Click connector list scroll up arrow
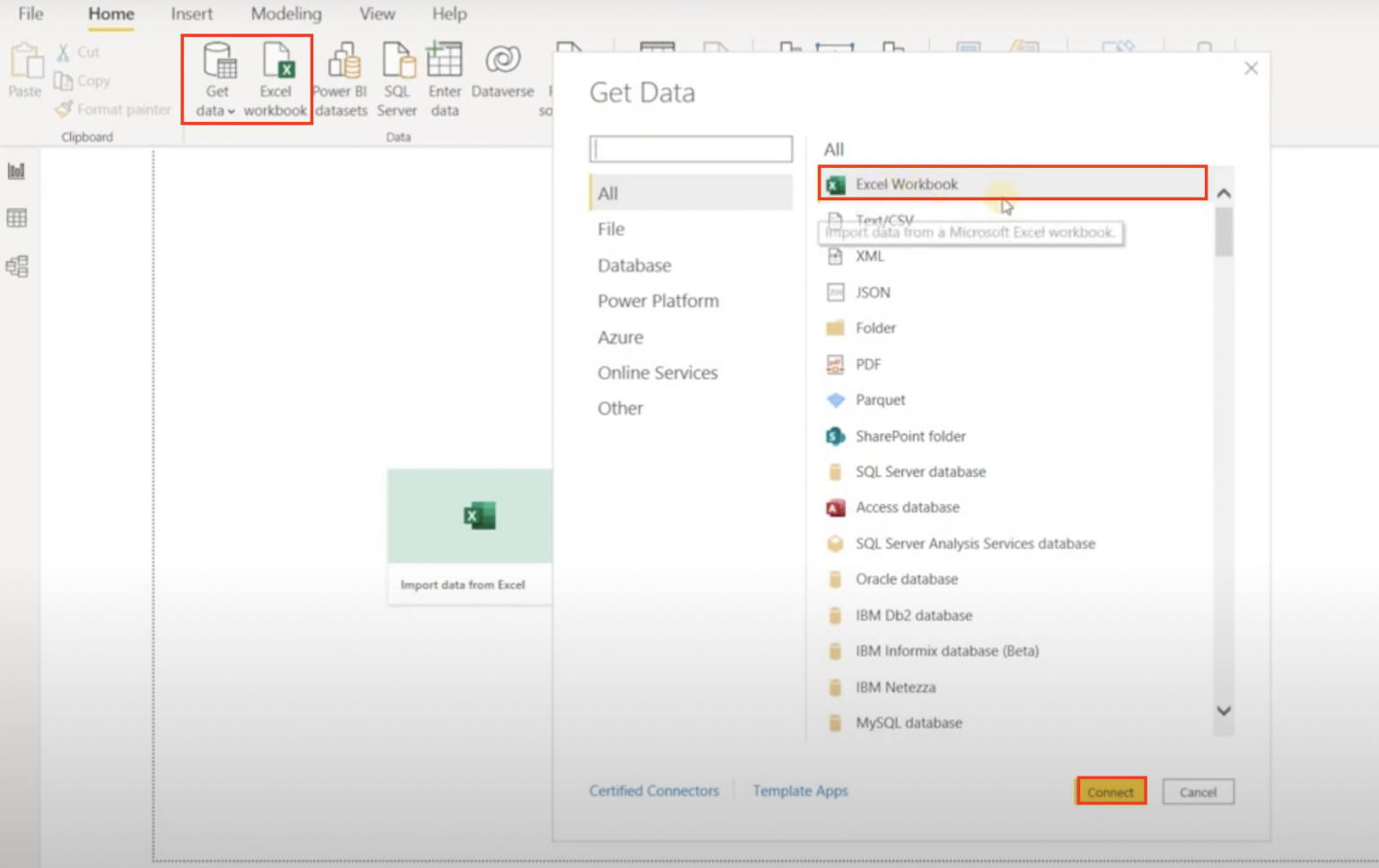 point(1224,193)
